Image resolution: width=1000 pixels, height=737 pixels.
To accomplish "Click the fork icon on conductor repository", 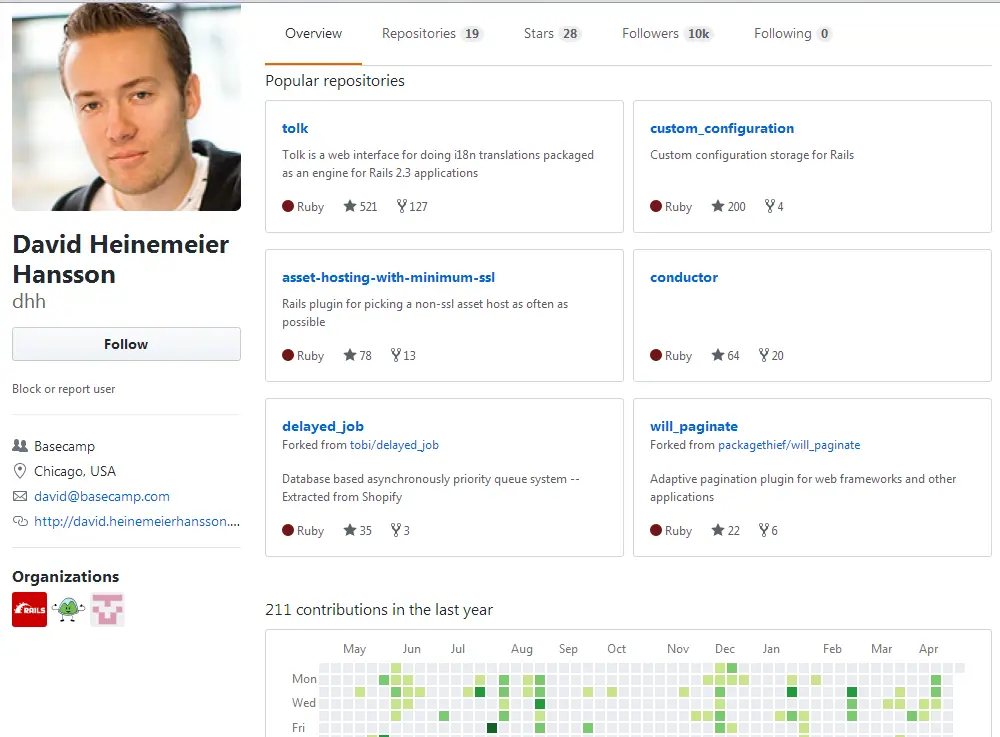I will coord(764,356).
